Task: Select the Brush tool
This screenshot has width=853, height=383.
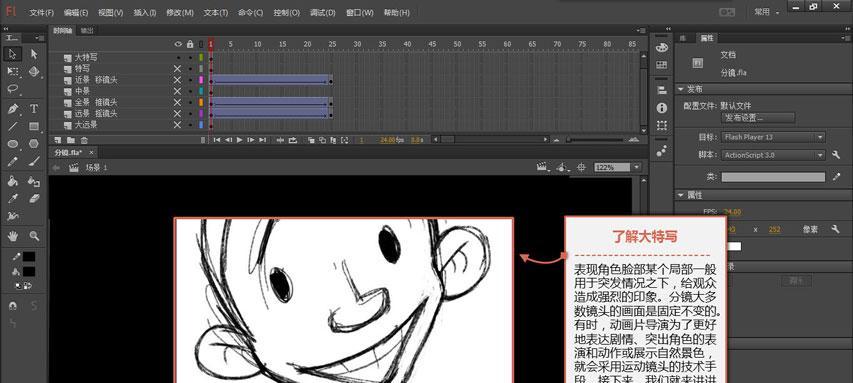Action: pyautogui.click(x=34, y=161)
